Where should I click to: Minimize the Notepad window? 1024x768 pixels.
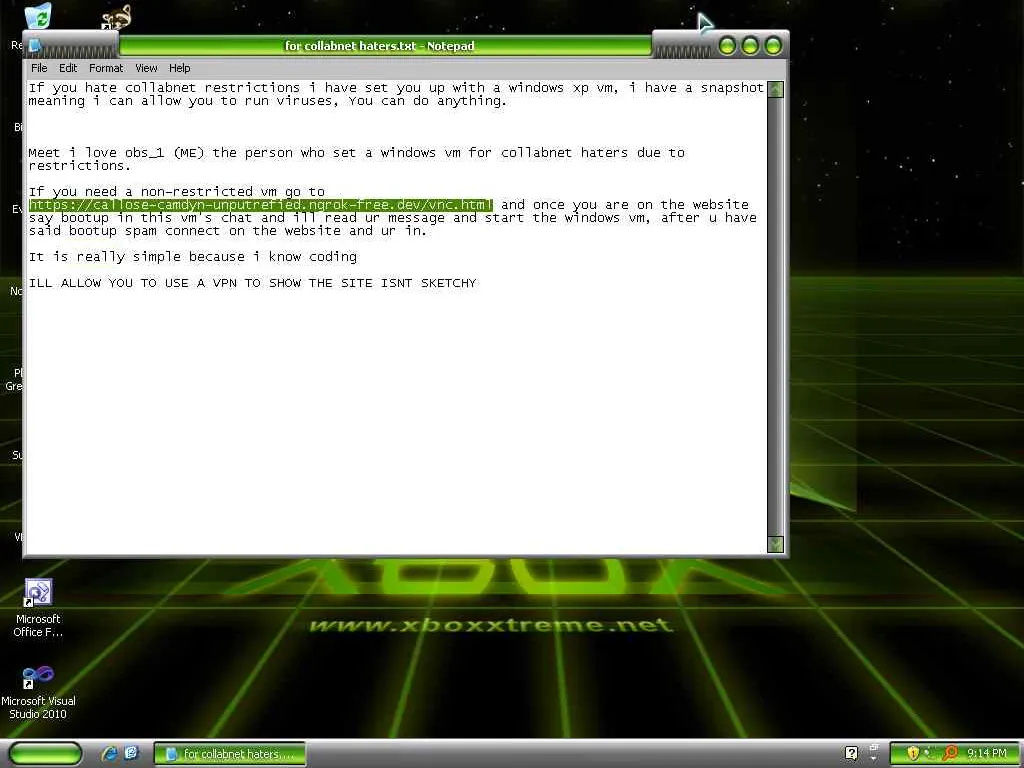coord(727,46)
